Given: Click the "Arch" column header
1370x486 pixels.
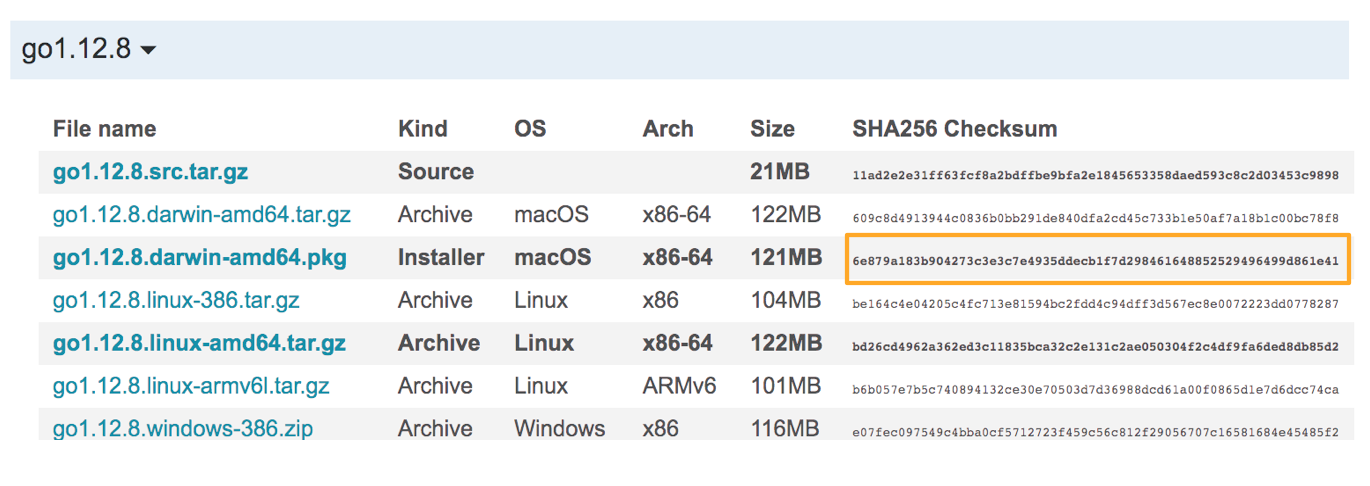Looking at the screenshot, I should [x=668, y=129].
